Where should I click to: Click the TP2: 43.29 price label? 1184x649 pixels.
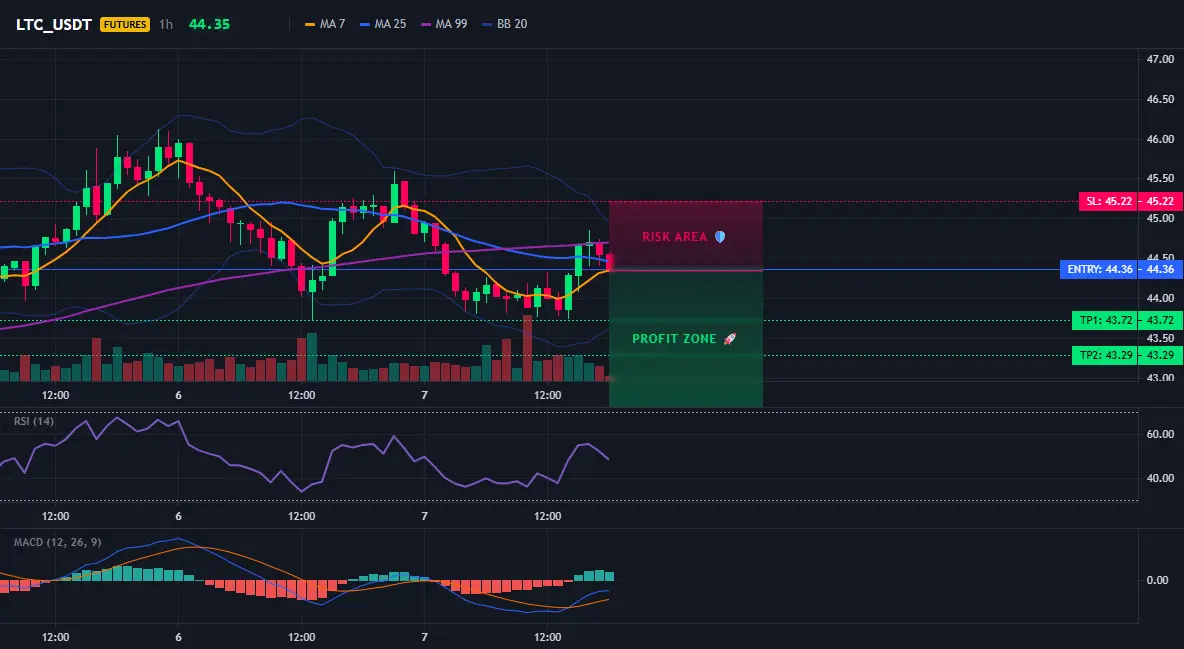1105,355
